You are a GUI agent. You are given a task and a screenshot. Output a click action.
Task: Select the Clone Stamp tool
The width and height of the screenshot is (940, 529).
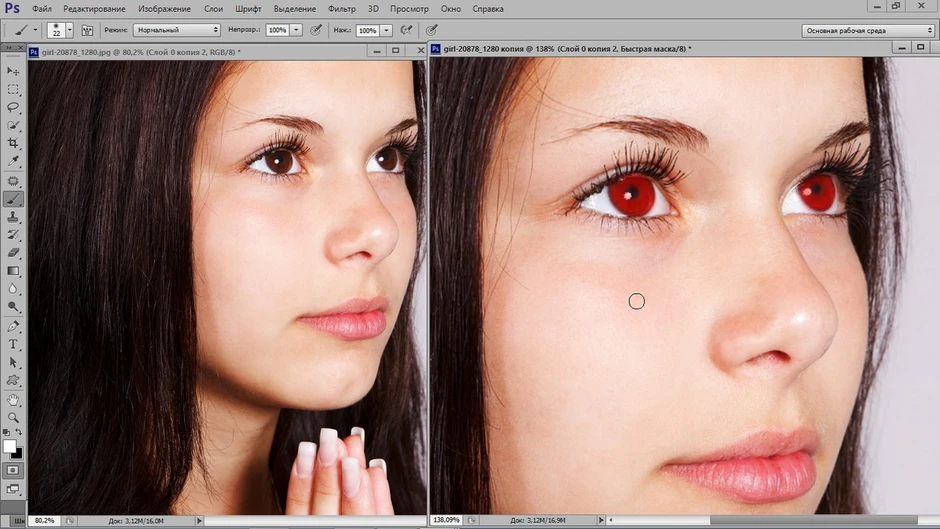(13, 217)
